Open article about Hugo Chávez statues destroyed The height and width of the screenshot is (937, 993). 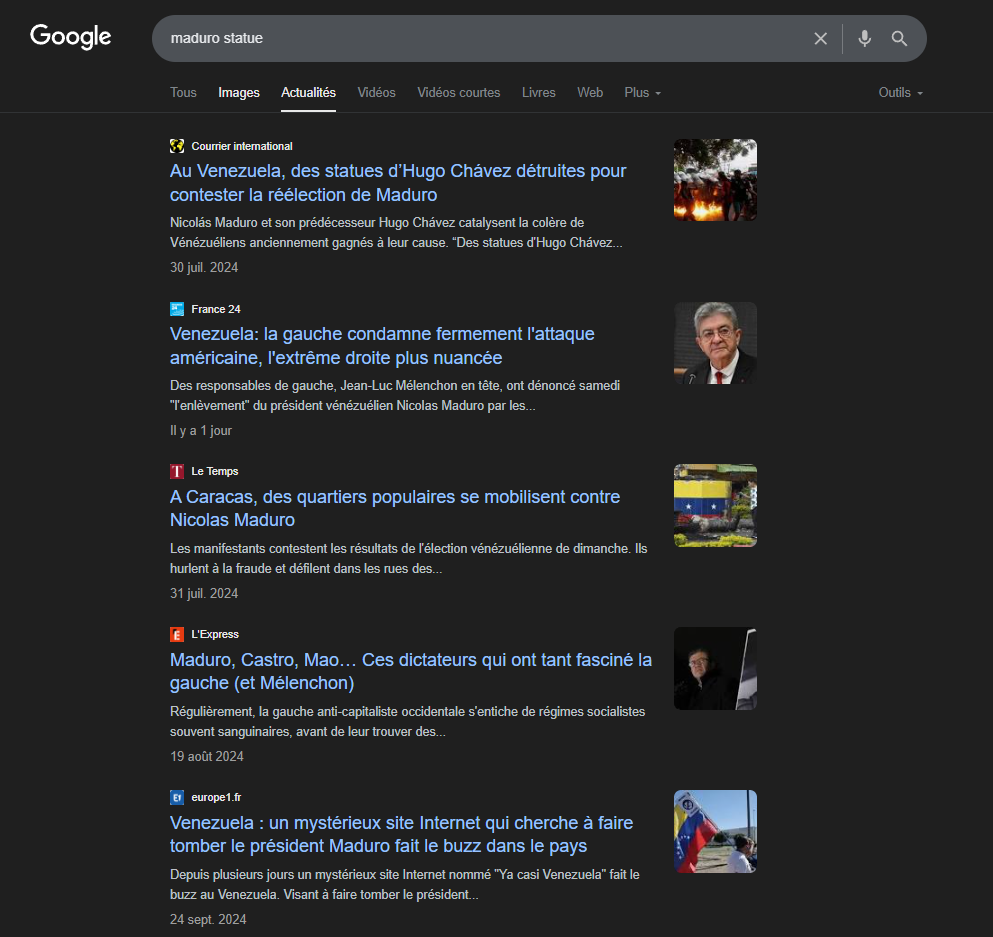[398, 183]
